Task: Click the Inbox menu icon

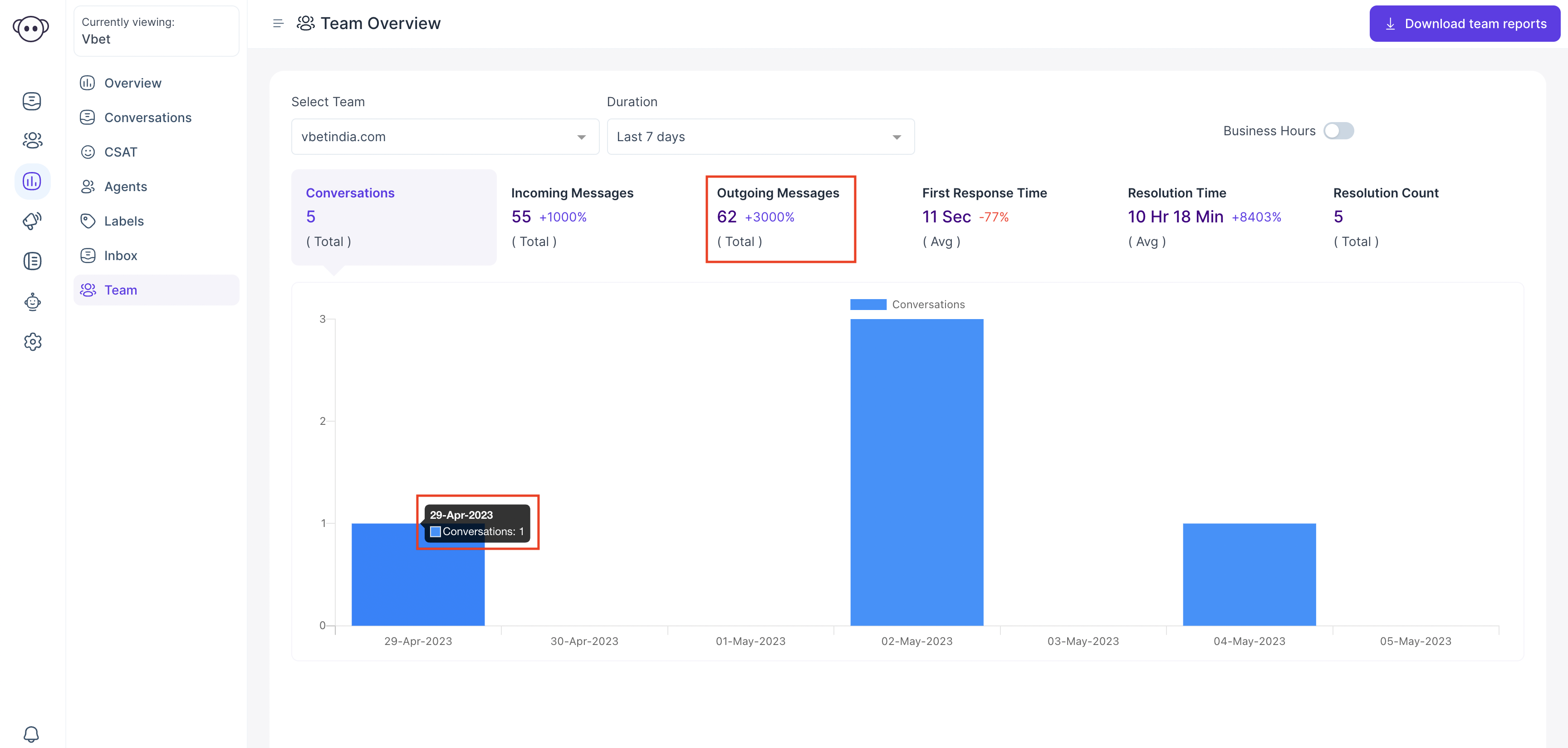Action: pyautogui.click(x=88, y=255)
